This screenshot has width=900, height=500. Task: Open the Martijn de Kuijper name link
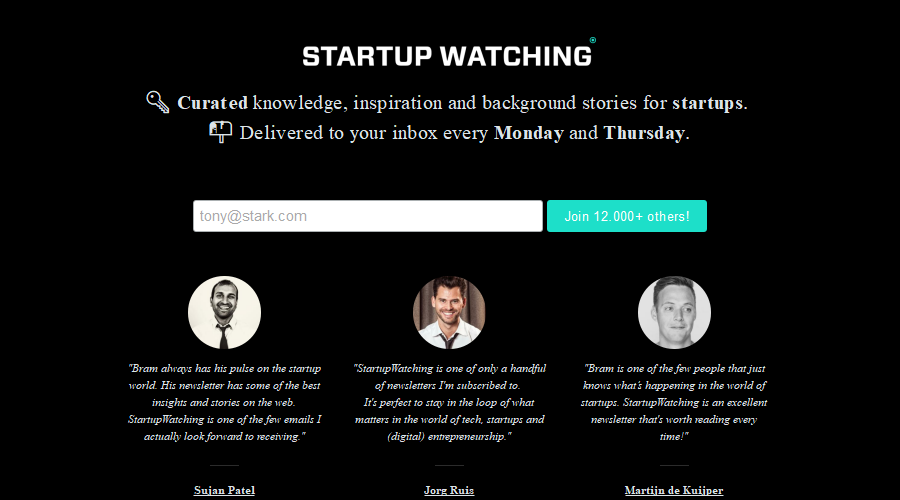click(x=674, y=490)
